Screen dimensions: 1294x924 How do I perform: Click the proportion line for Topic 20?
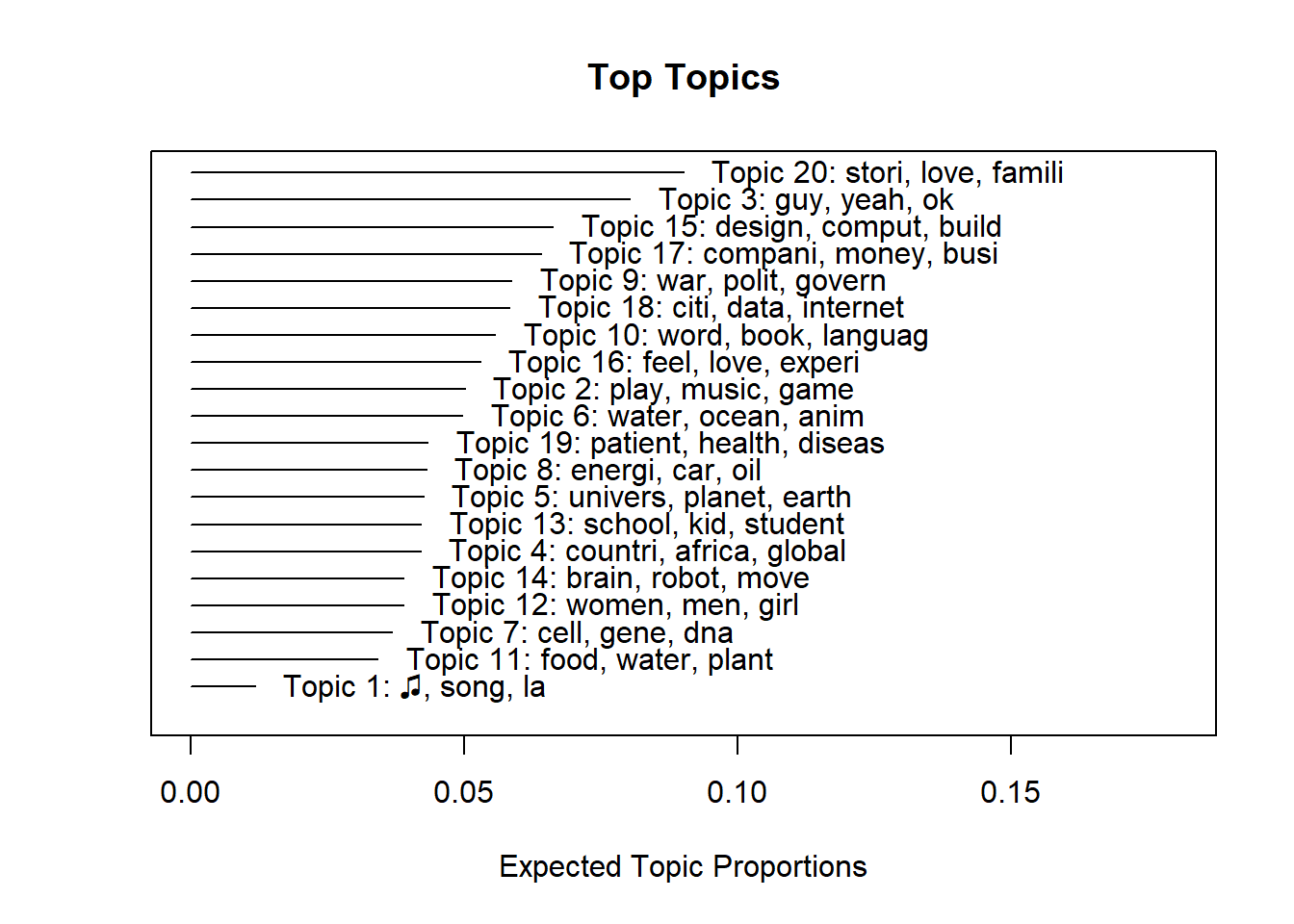click(x=437, y=173)
